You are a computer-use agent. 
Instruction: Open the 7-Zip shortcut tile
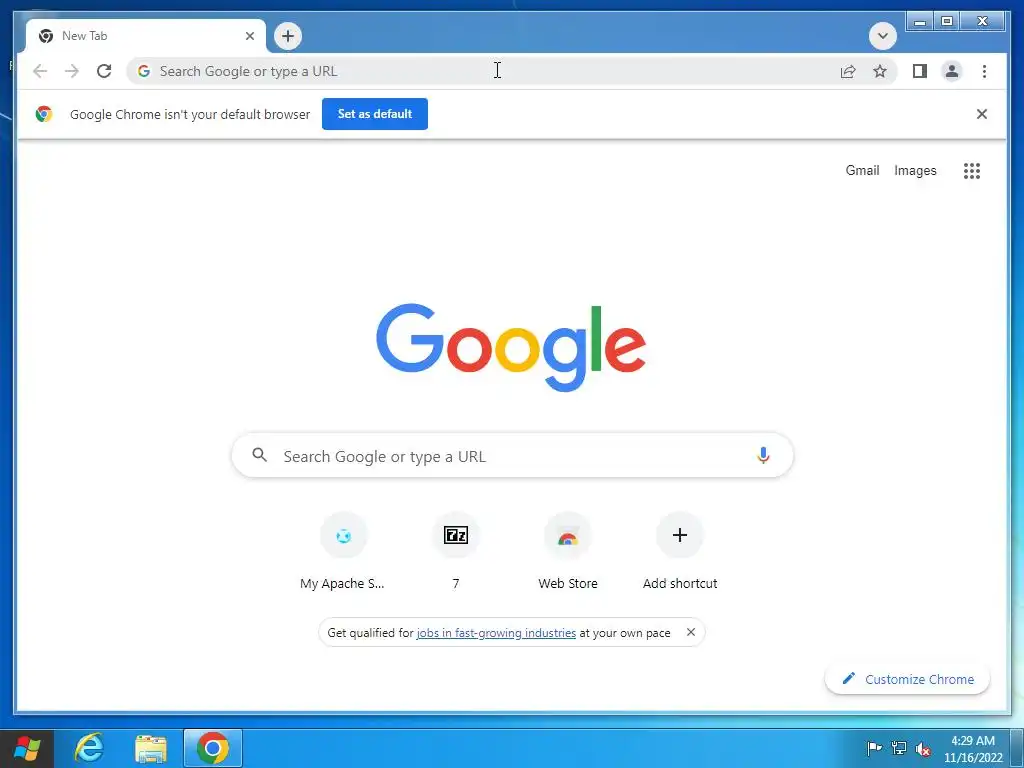(x=456, y=552)
